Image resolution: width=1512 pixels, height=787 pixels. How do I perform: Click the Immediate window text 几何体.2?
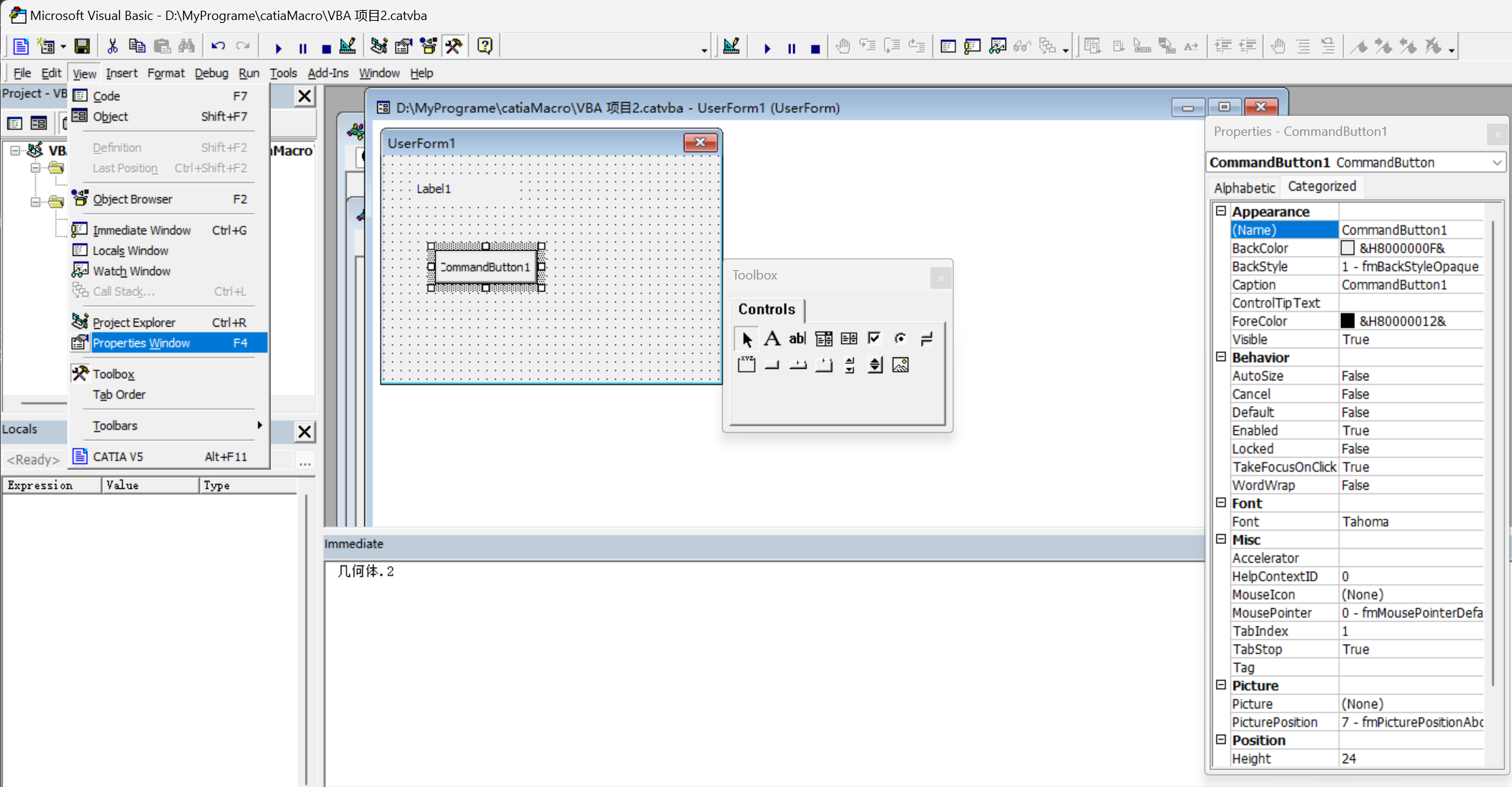pyautogui.click(x=366, y=571)
